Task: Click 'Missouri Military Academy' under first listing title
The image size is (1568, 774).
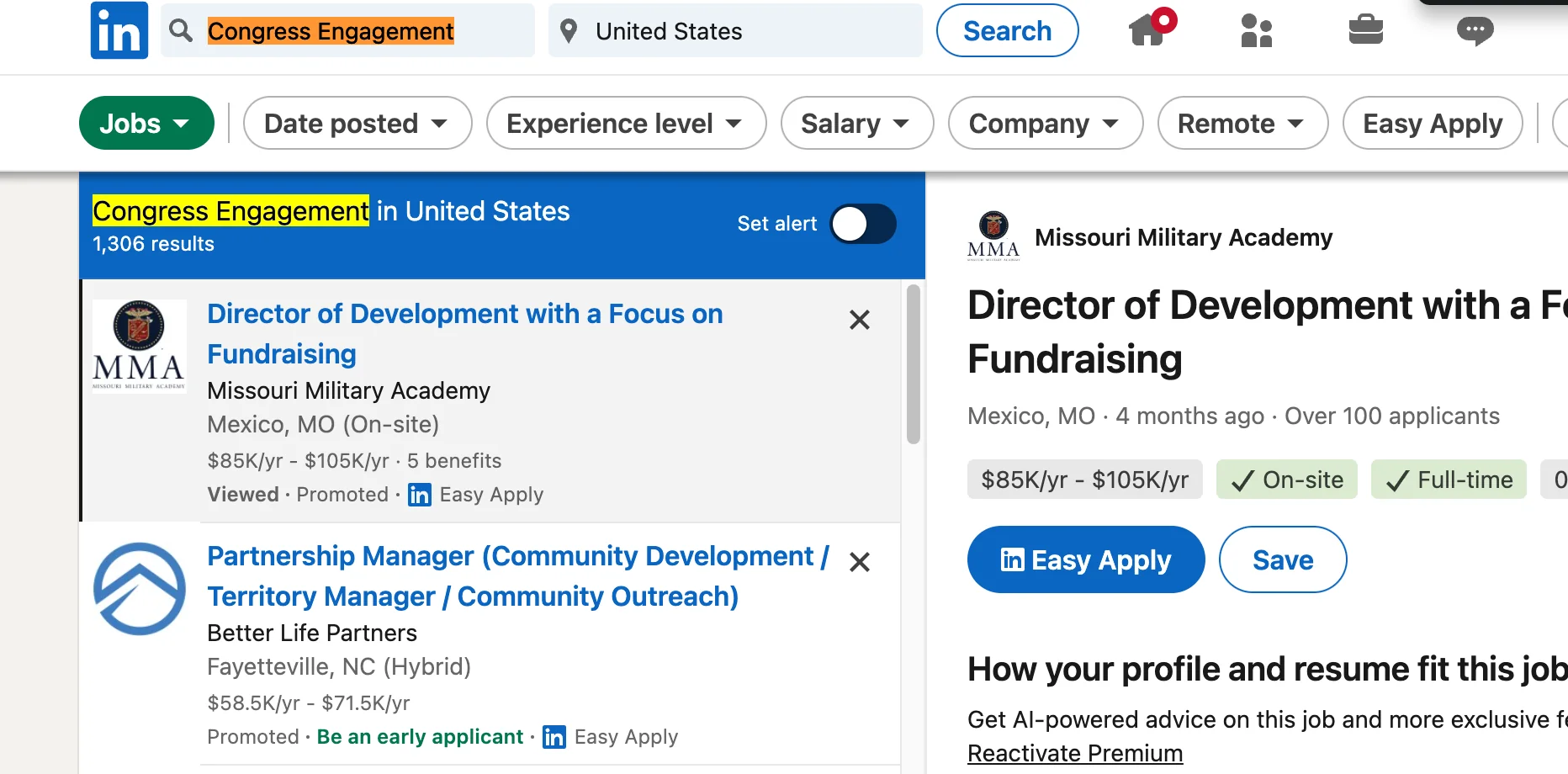Action: pos(348,390)
